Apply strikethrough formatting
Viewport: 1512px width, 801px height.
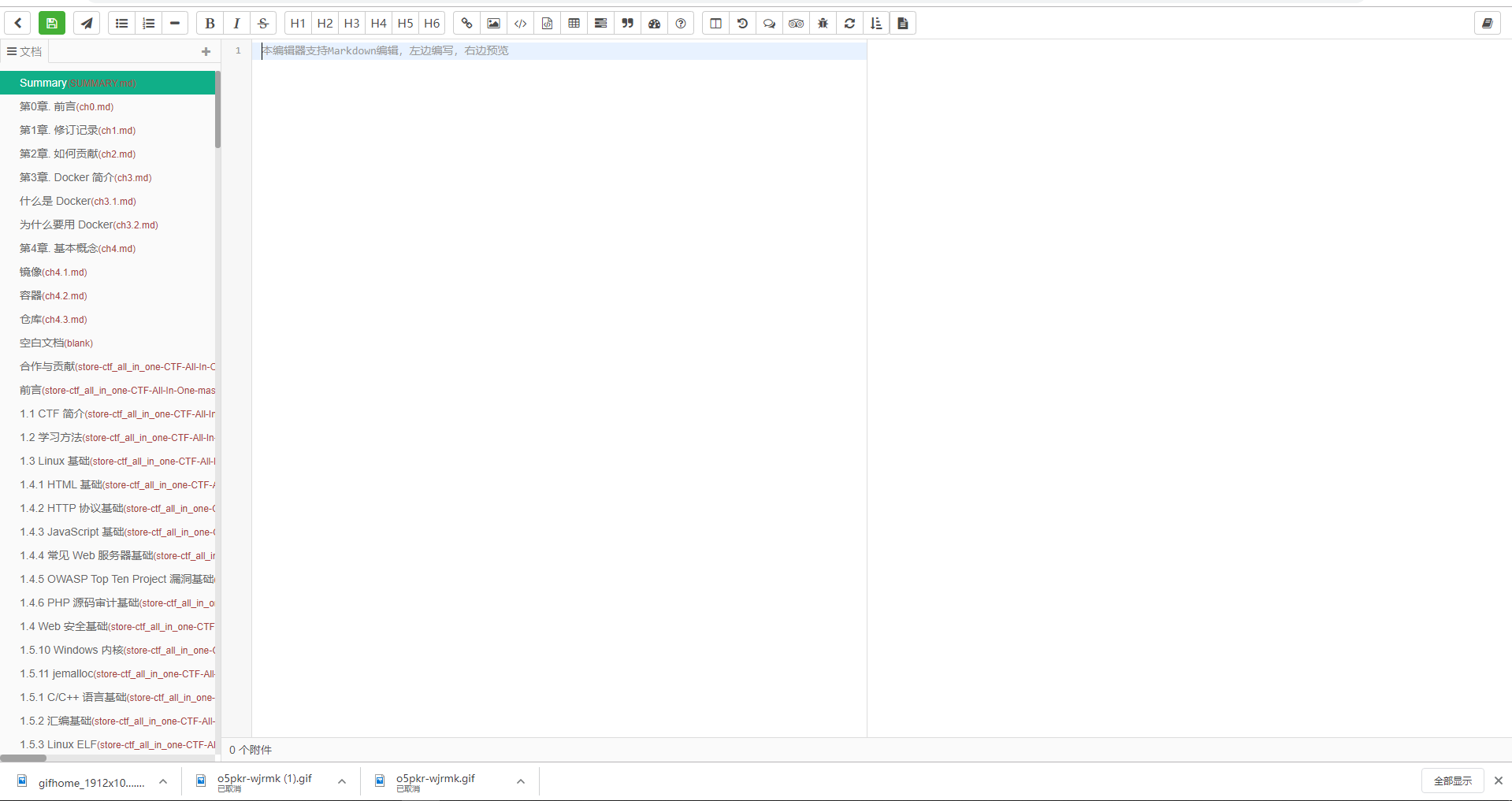coord(263,24)
